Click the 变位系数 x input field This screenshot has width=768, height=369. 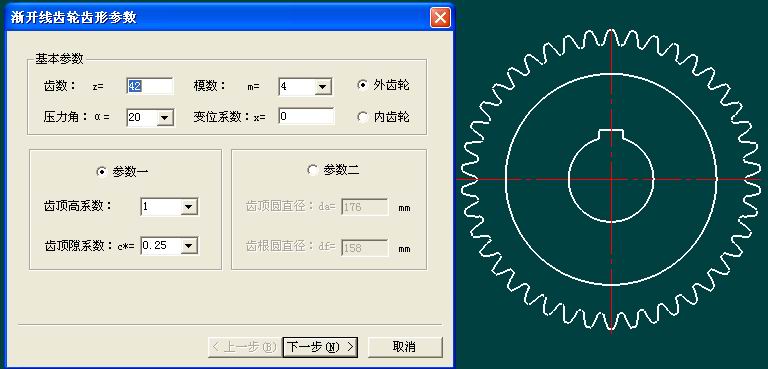(306, 116)
